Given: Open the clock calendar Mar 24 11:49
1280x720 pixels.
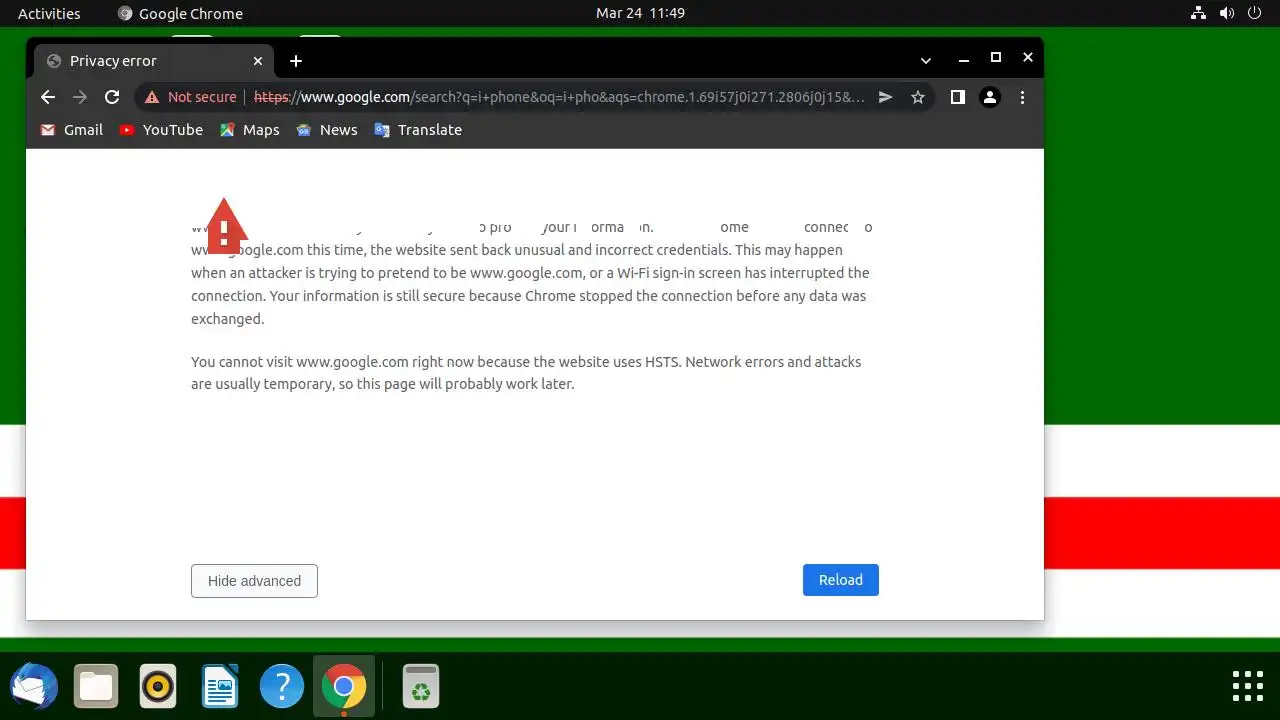Looking at the screenshot, I should coord(640,13).
